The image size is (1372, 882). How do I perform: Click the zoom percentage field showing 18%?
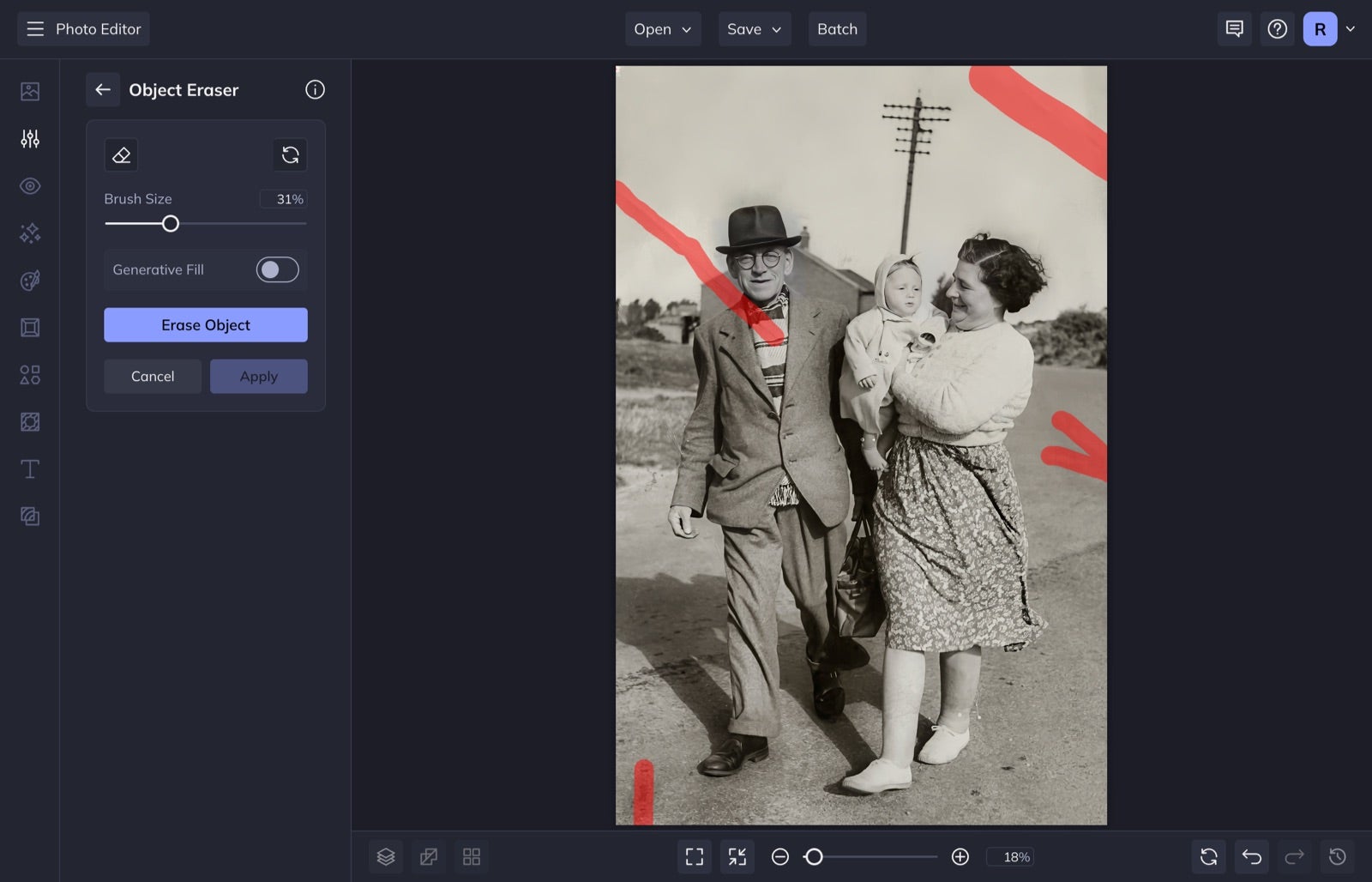1013,856
